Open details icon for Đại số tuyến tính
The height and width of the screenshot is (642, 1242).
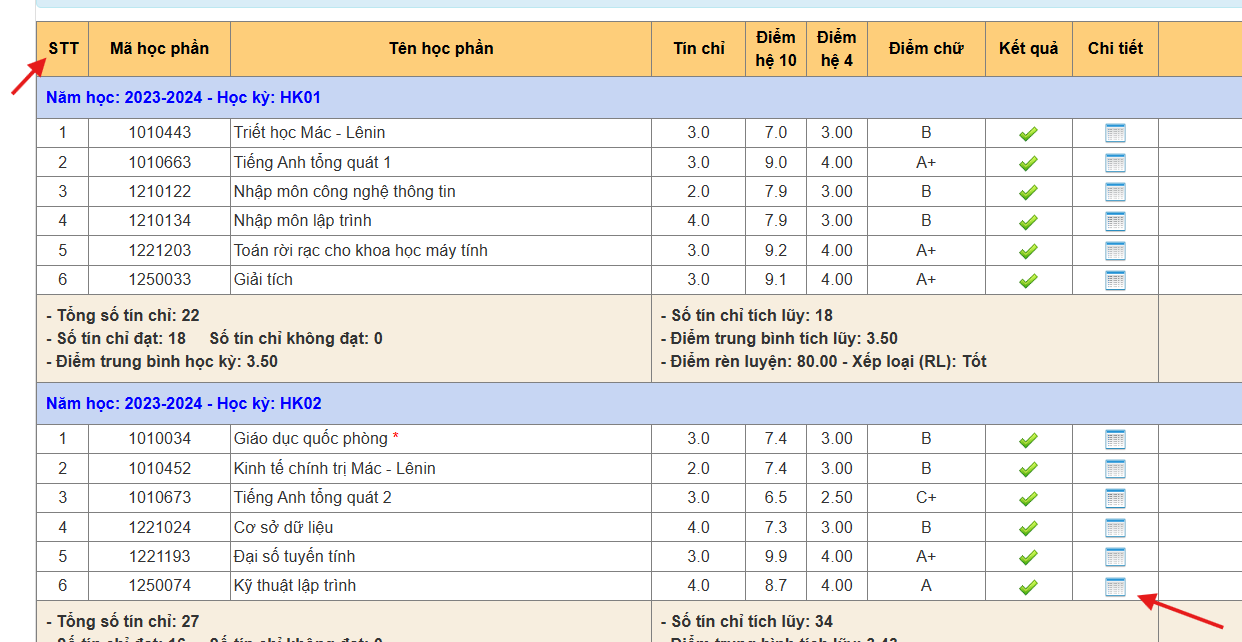(x=1115, y=557)
